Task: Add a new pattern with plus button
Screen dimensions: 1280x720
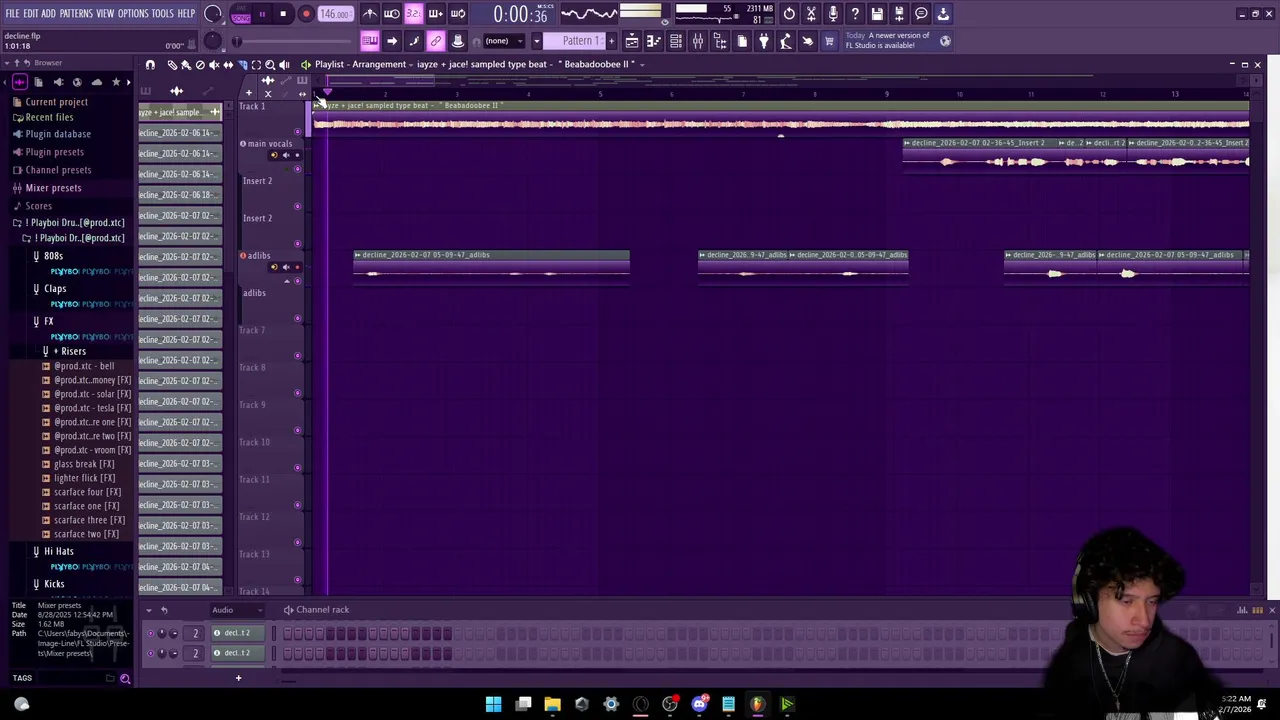Action: (611, 41)
